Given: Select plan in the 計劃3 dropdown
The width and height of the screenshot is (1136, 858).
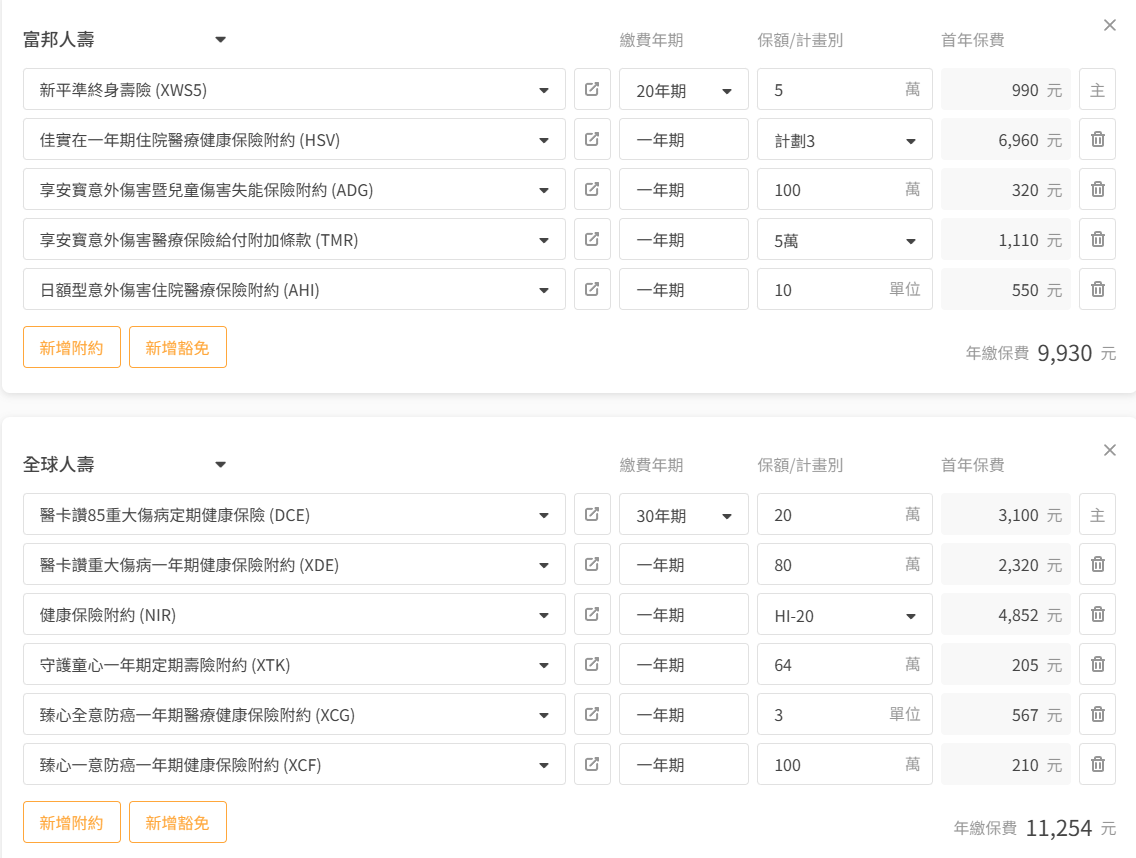Looking at the screenshot, I should point(844,140).
